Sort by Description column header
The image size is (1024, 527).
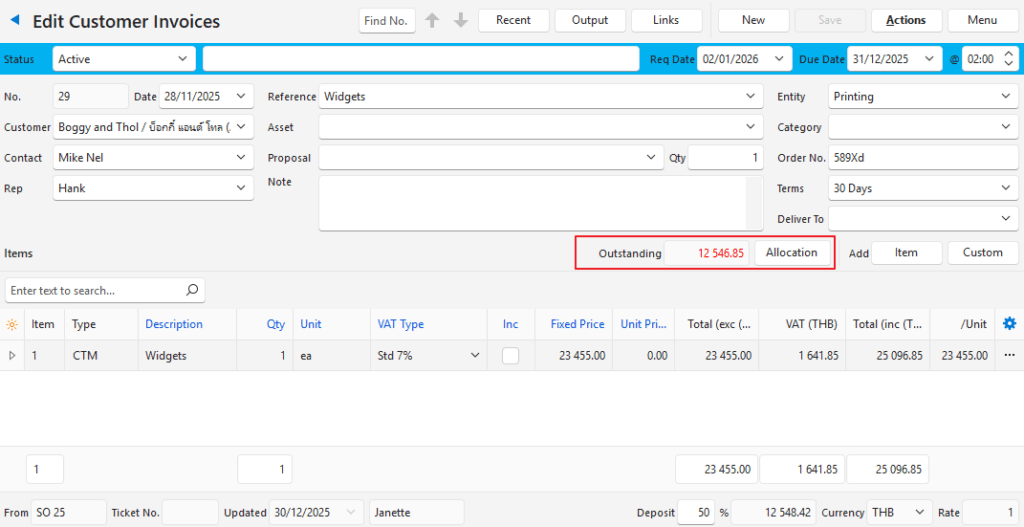point(174,324)
